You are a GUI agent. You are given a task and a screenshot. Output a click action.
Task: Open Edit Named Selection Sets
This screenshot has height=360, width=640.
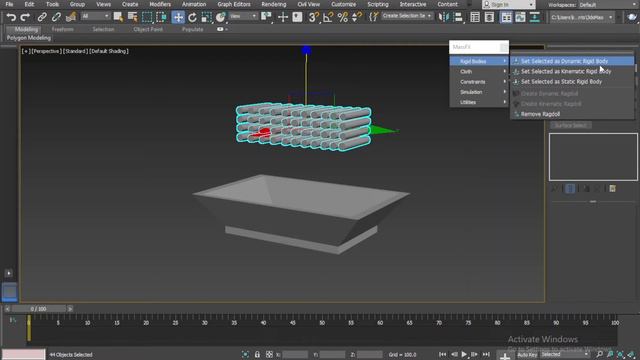(x=373, y=17)
